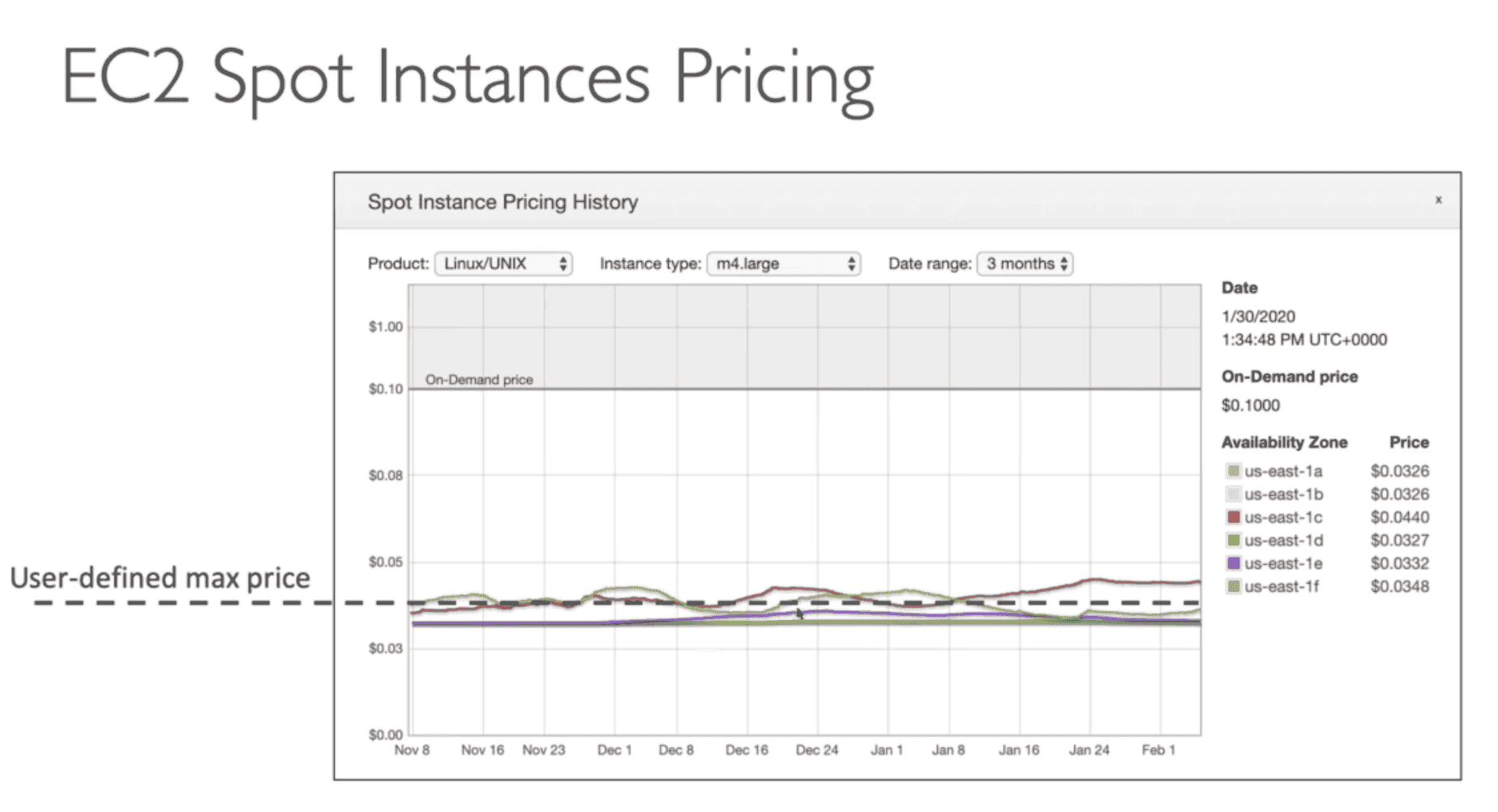Viewport: 1498px width, 812px height.
Task: Toggle the us-east-1b legend swatch
Action: click(x=1233, y=494)
